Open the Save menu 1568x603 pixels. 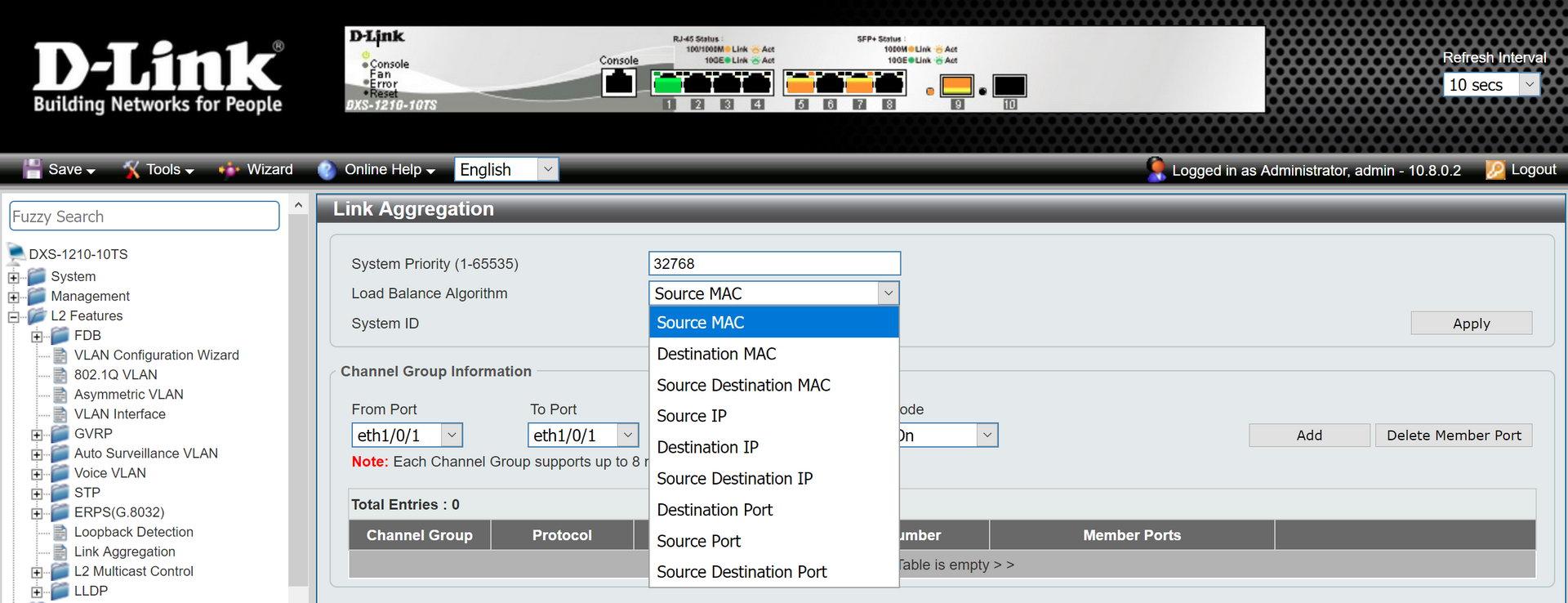(72, 169)
